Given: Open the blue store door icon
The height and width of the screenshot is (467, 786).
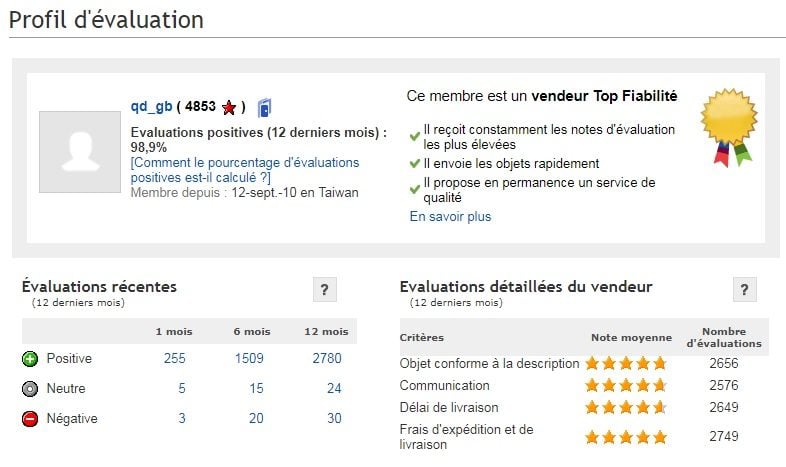Looking at the screenshot, I should pyautogui.click(x=264, y=108).
